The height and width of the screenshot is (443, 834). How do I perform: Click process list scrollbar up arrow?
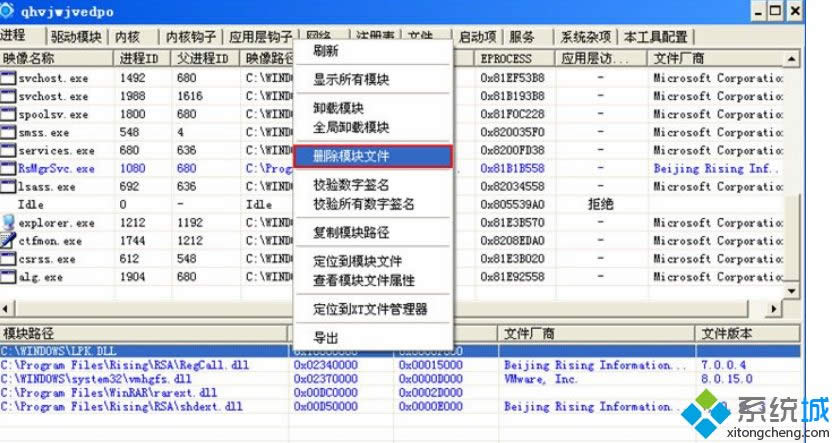click(x=793, y=58)
